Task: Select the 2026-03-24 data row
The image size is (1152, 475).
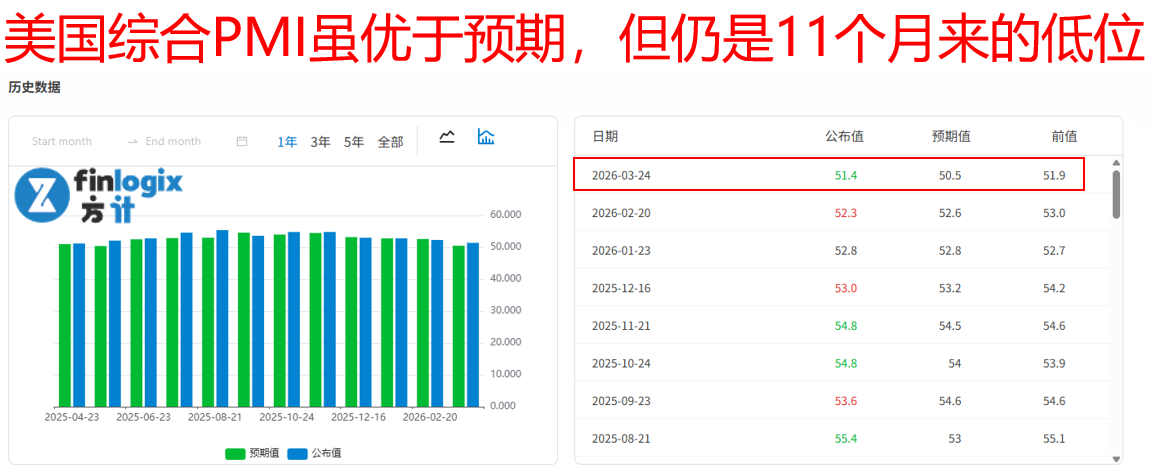Action: coord(828,175)
